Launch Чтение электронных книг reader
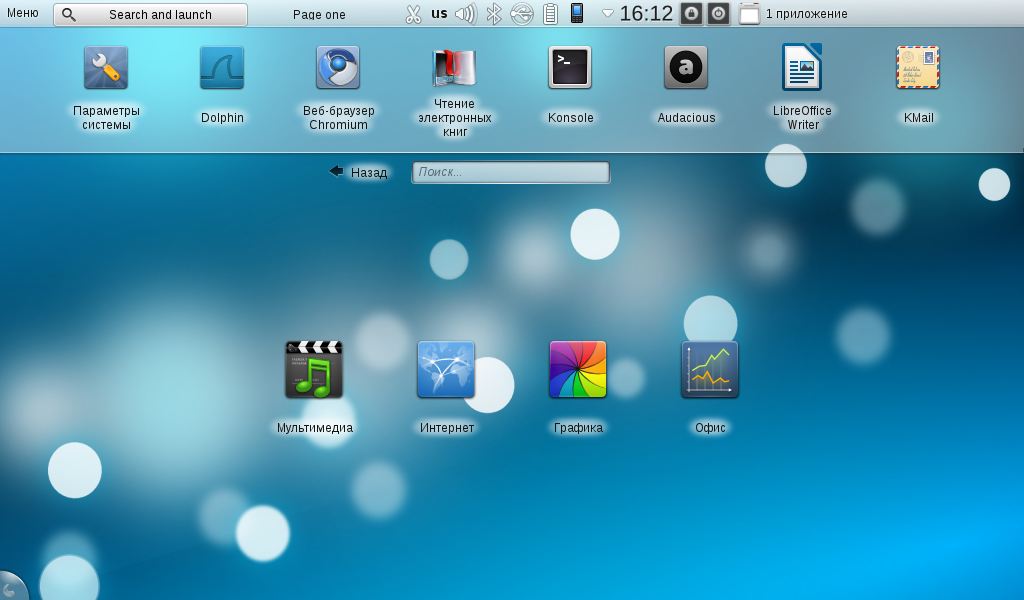Viewport: 1024px width, 600px height. (x=455, y=68)
